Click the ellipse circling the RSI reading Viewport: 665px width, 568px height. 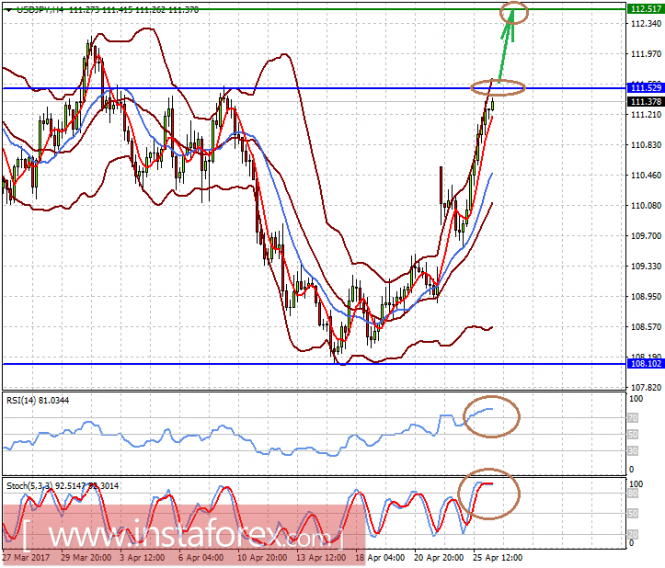pyautogui.click(x=492, y=417)
